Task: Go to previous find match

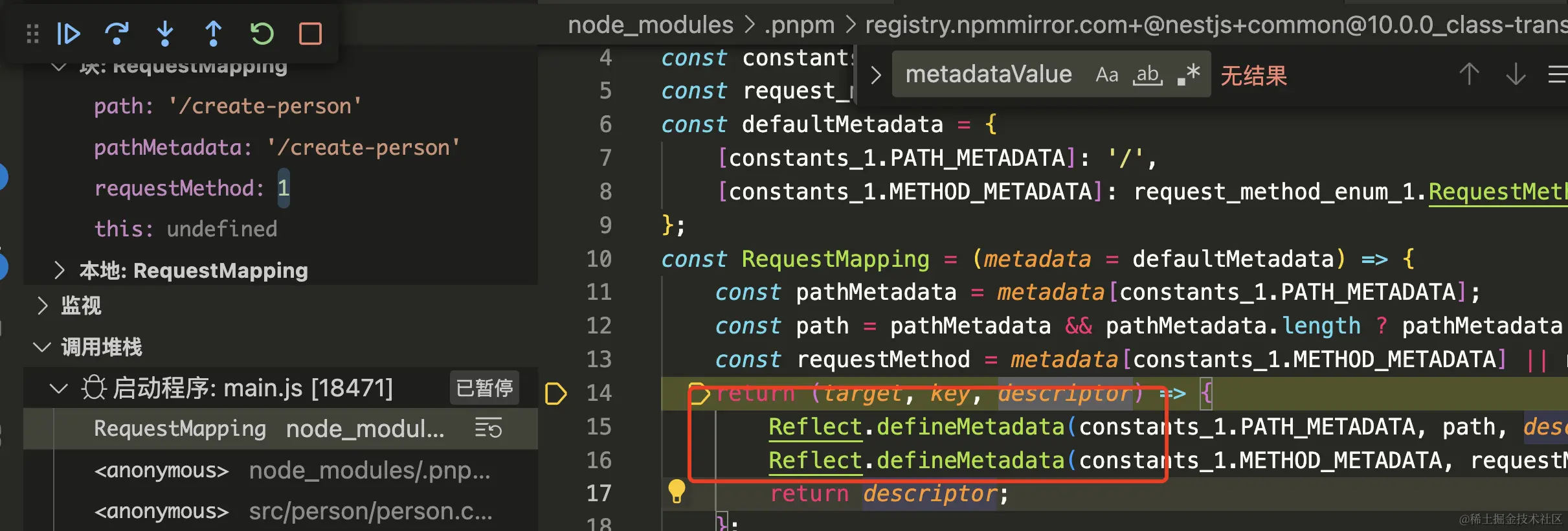Action: coord(1469,74)
